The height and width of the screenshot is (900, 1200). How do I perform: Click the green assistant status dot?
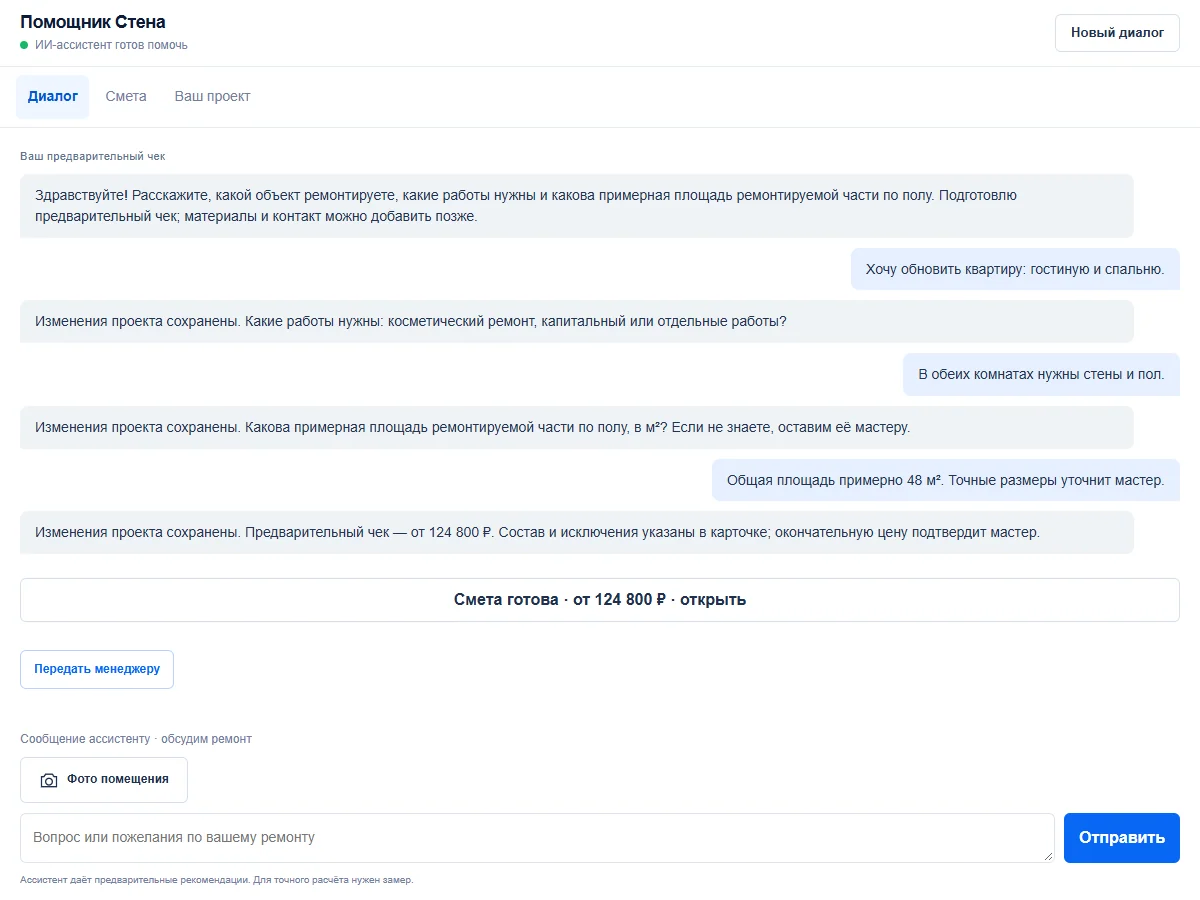[24, 45]
